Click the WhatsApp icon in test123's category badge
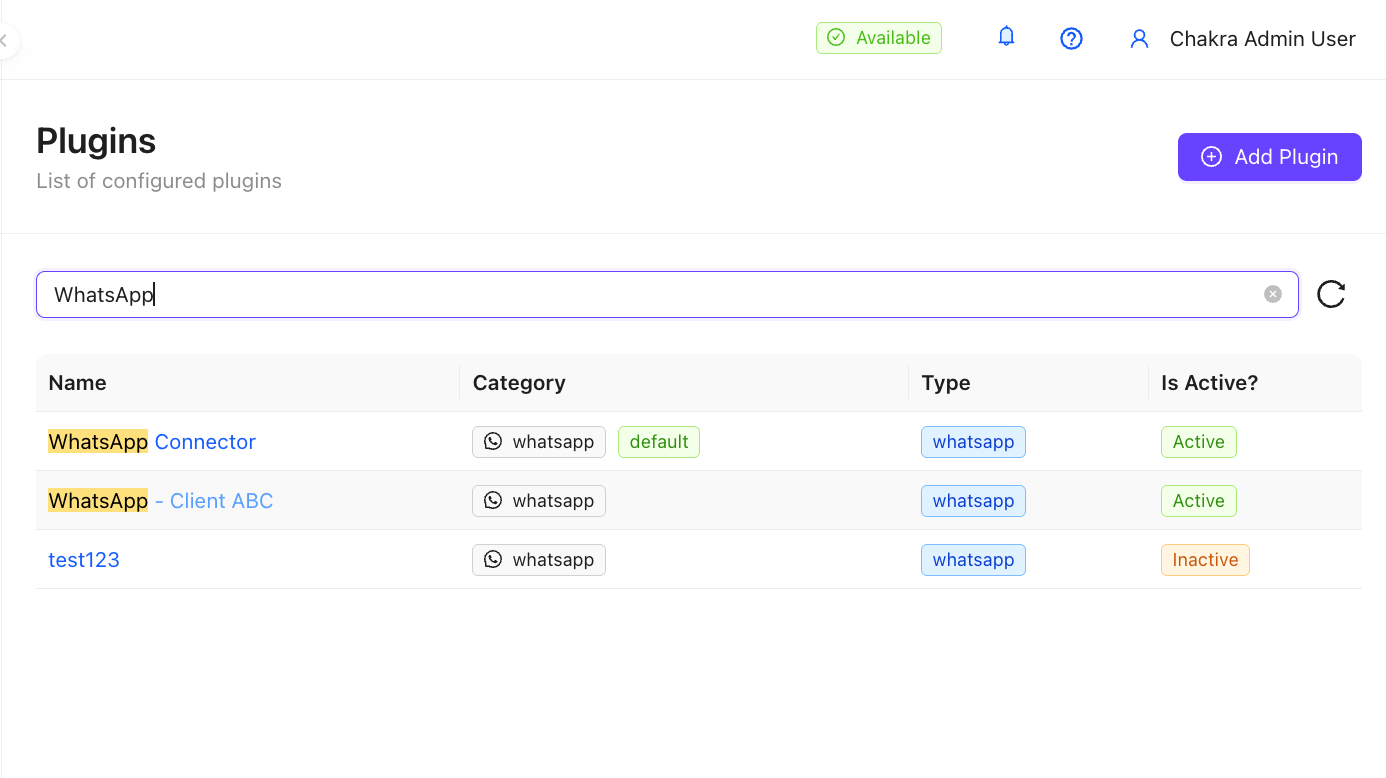Viewport: 1386px width, 778px height. pyautogui.click(x=492, y=559)
